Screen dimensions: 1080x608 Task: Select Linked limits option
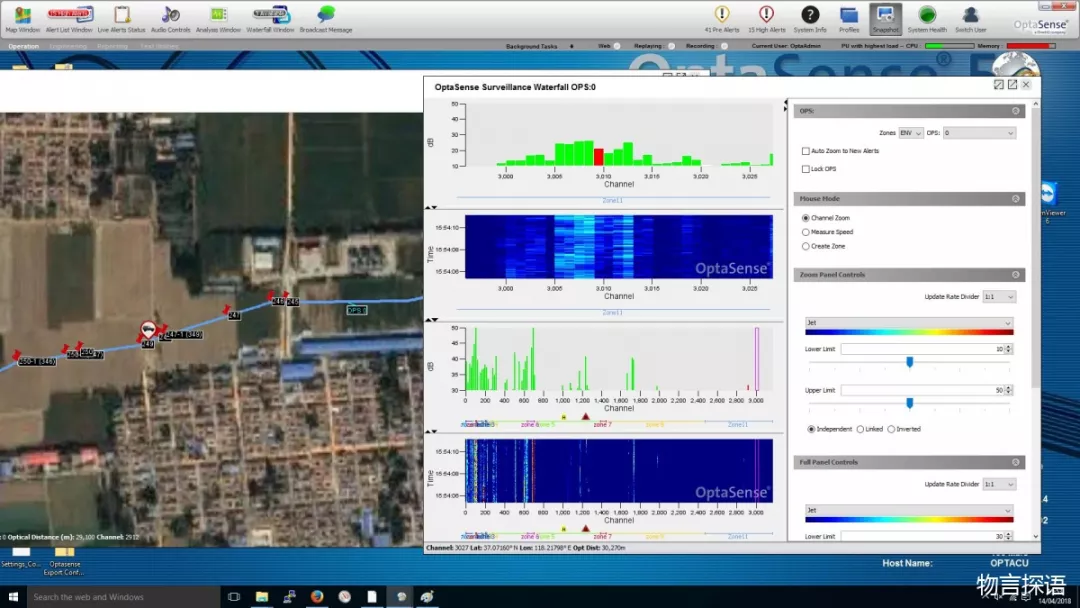coord(860,429)
